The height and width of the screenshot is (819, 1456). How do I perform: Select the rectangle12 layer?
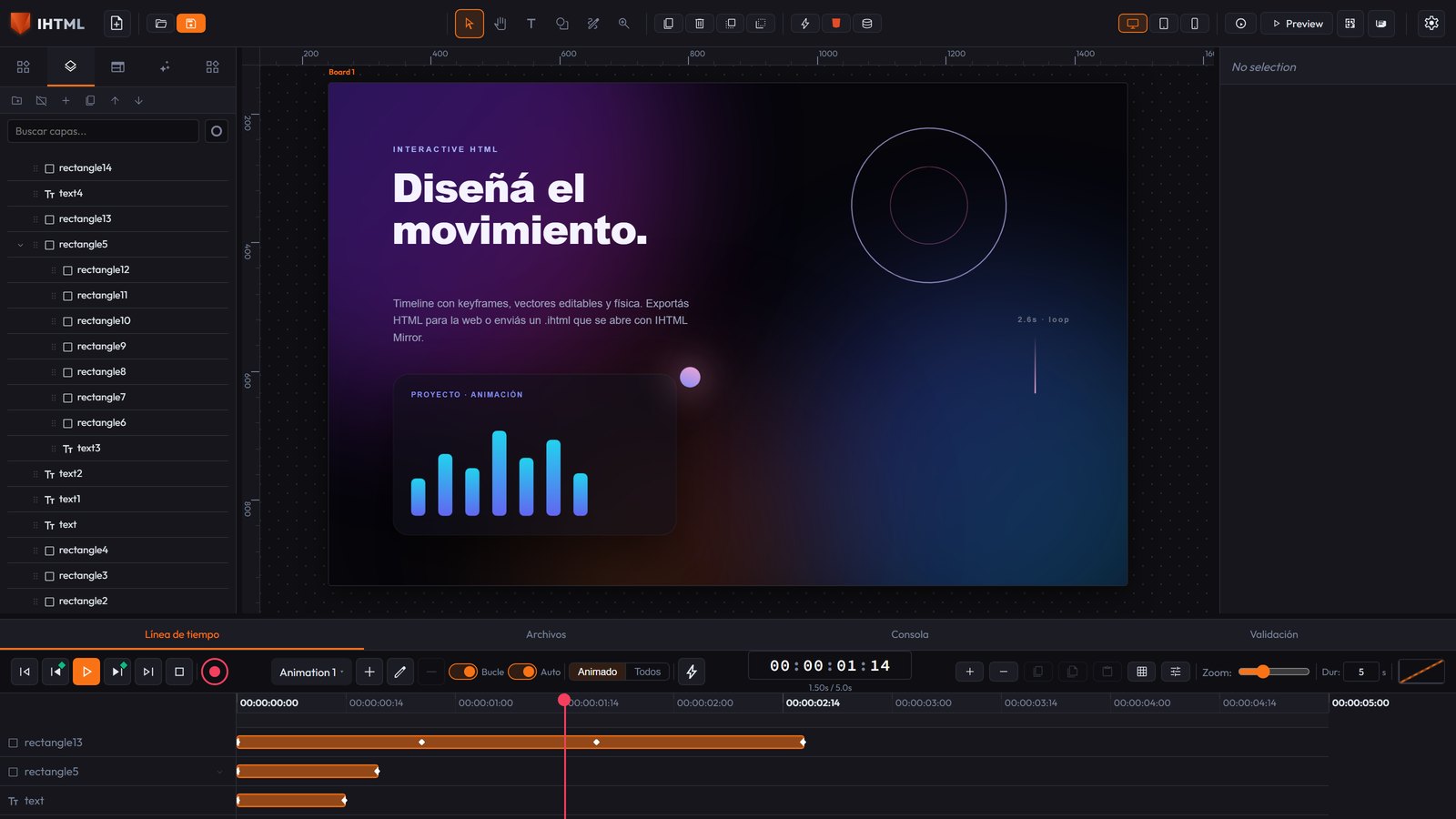117,270
